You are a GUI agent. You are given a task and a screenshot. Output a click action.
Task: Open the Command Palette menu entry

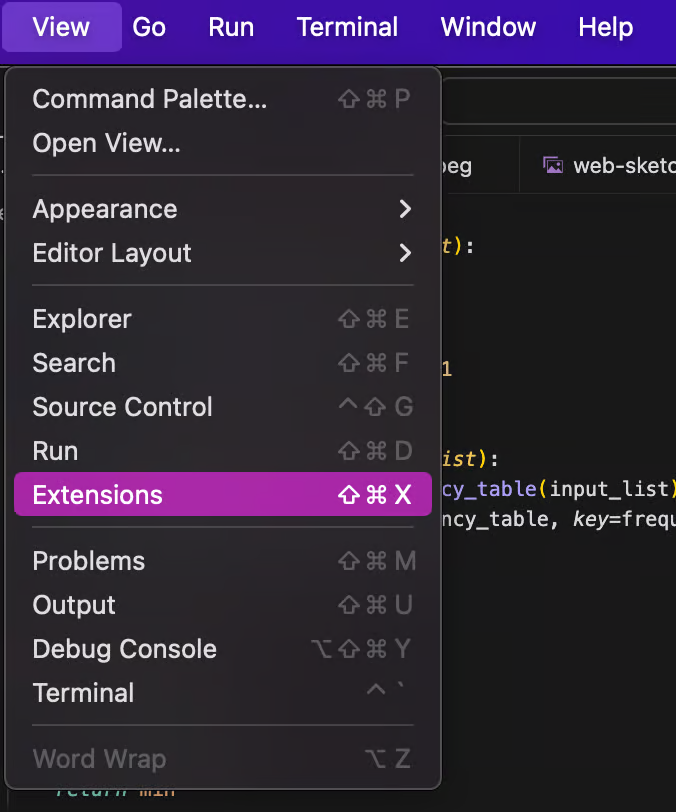pos(150,99)
